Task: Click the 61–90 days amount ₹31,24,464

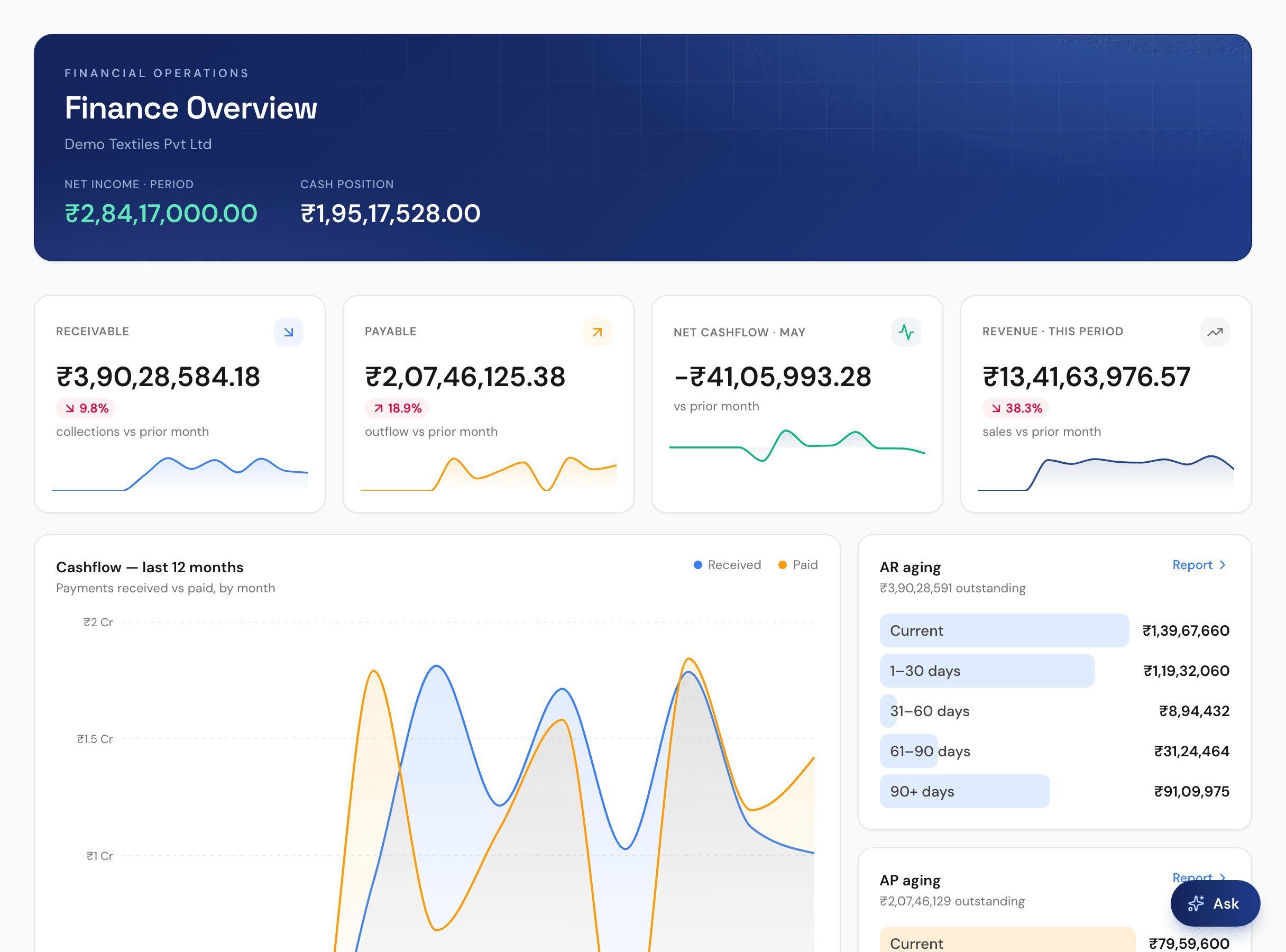Action: [1191, 752]
